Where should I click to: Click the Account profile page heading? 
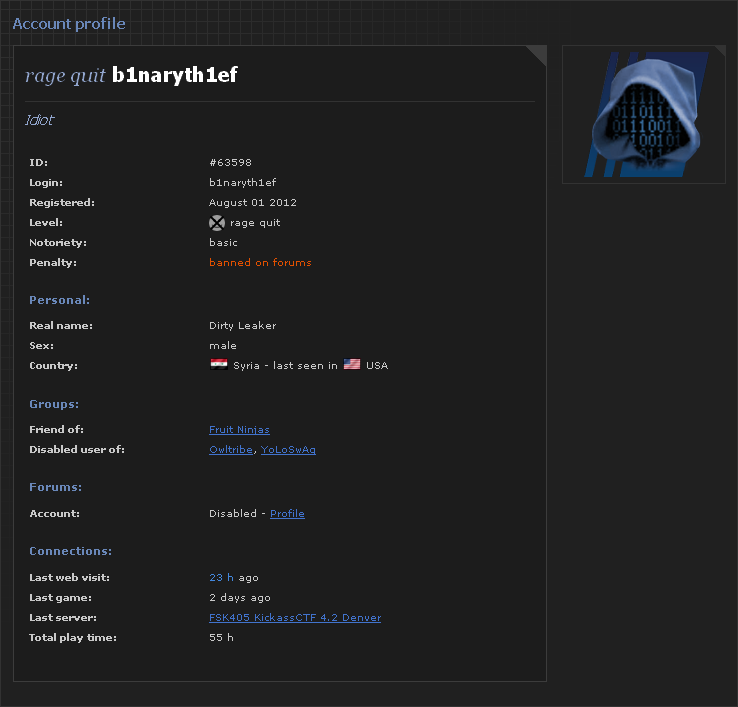coord(69,23)
